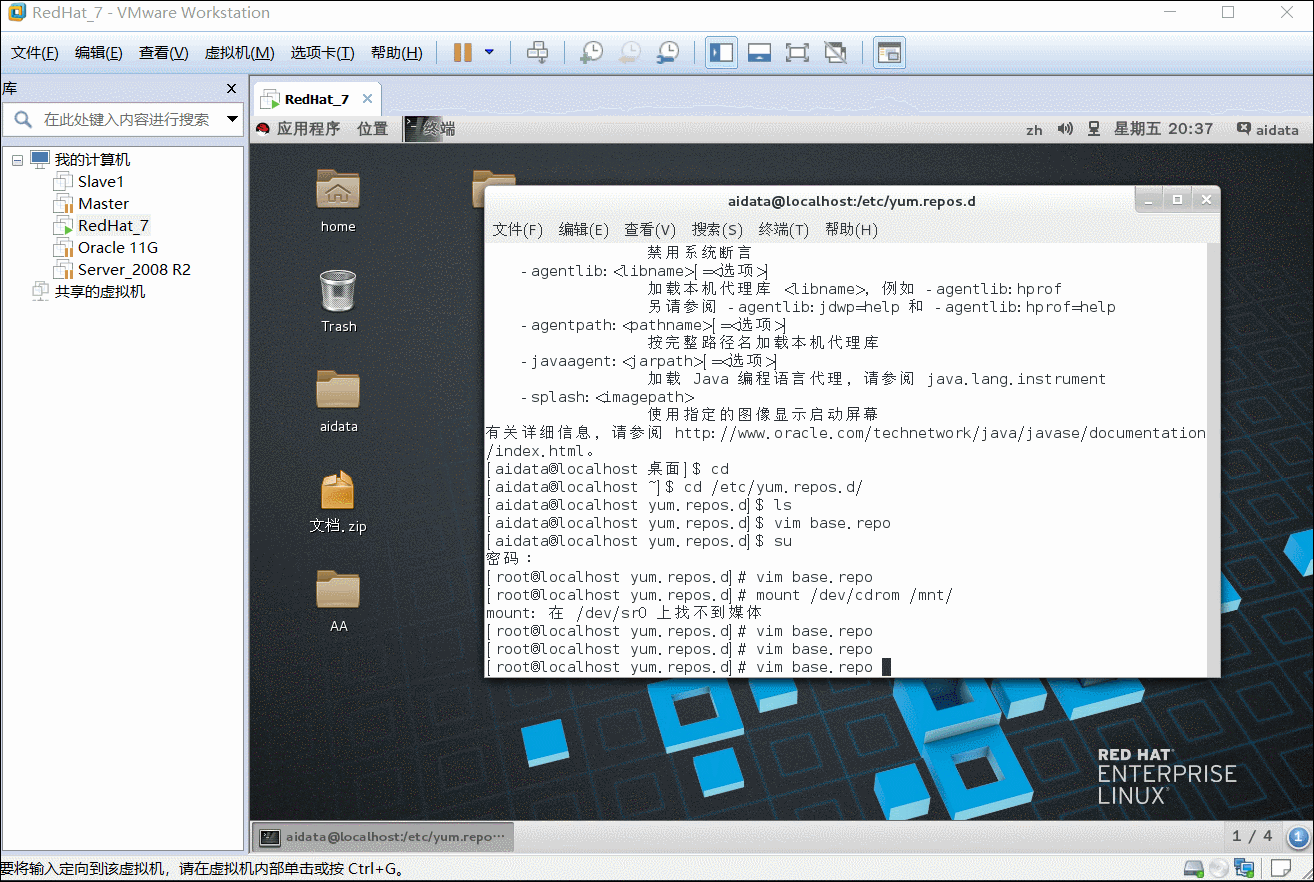Viewport: 1314px width, 882px height.
Task: Select RedHat_7 in the library tree
Action: (x=113, y=226)
